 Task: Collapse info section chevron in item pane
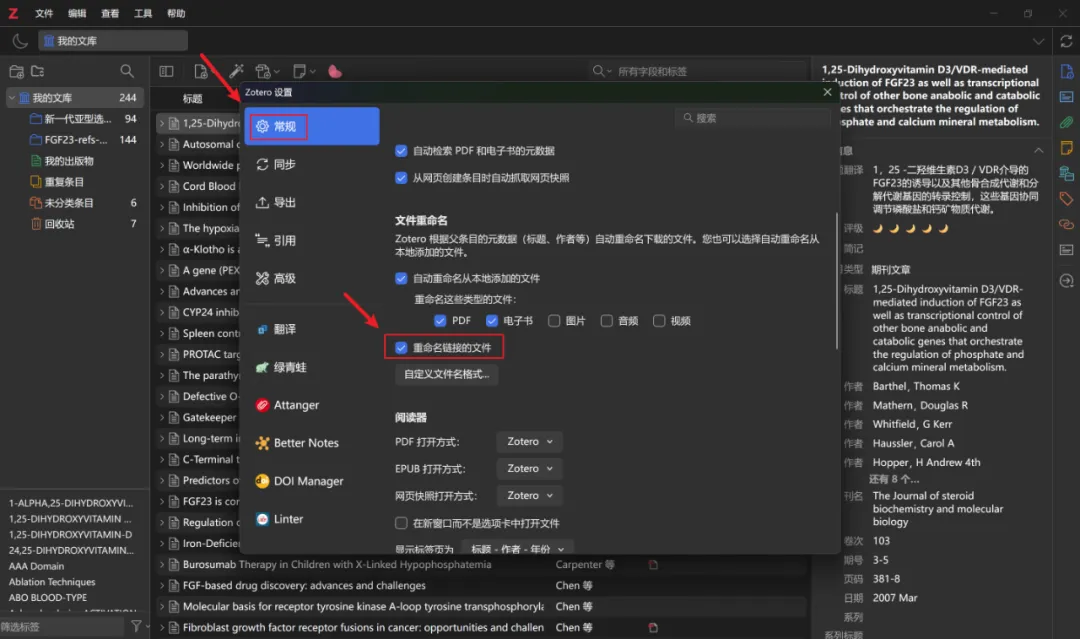pyautogui.click(x=1038, y=150)
